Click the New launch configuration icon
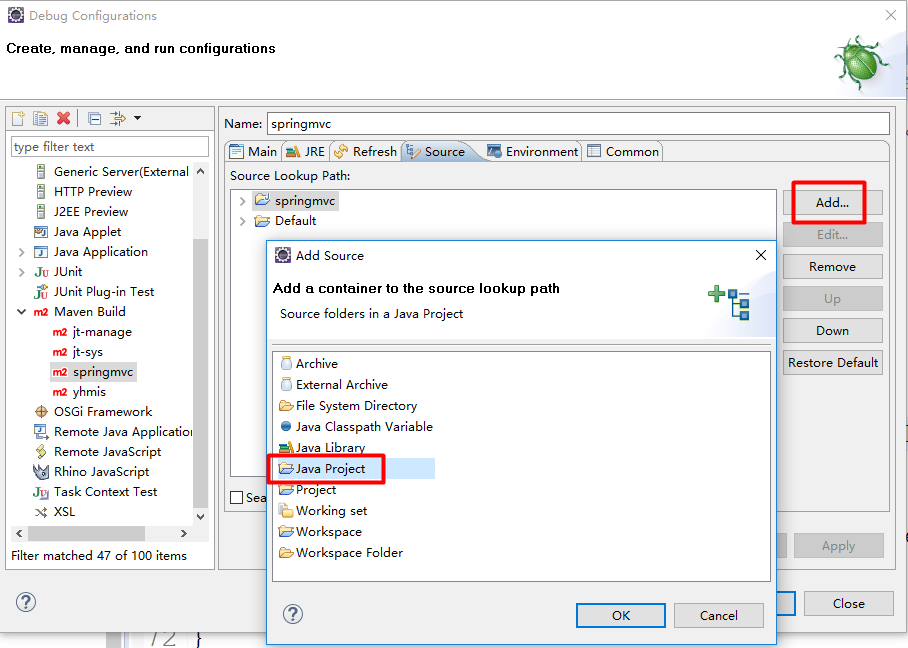This screenshot has width=908, height=648. point(18,118)
